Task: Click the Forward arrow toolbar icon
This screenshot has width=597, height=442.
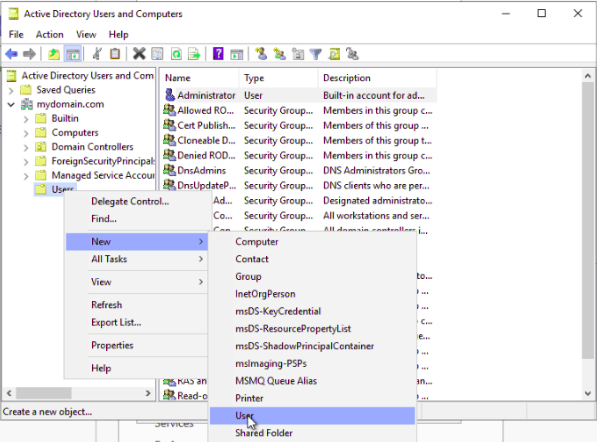Action: pyautogui.click(x=29, y=54)
